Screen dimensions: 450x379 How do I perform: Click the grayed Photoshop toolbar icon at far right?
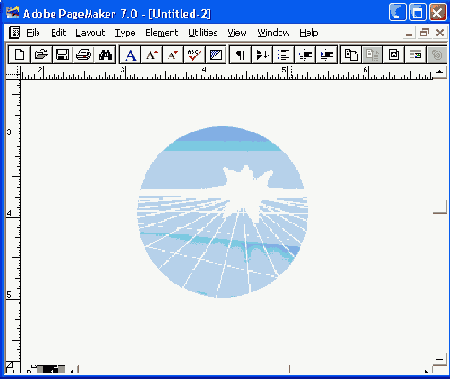tap(437, 55)
